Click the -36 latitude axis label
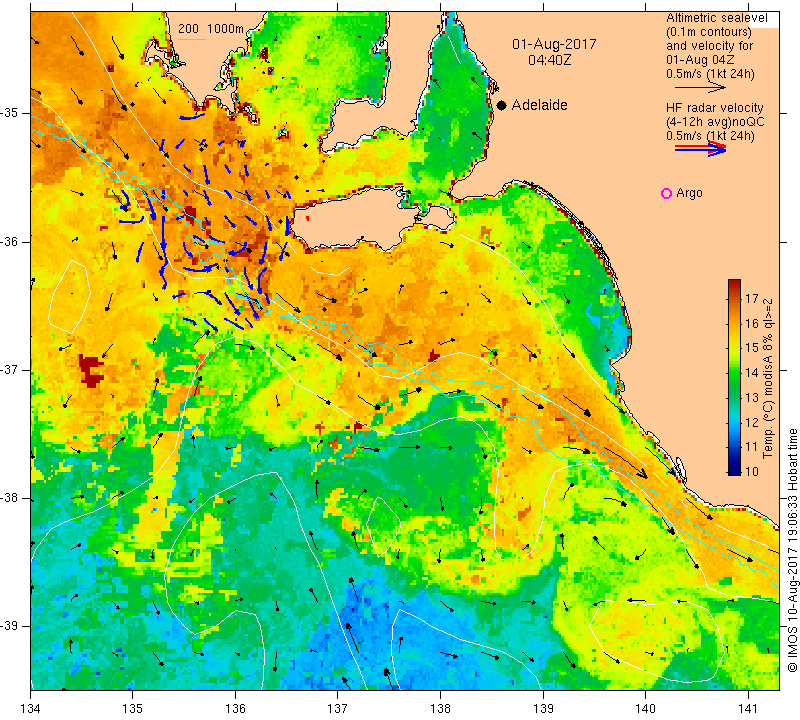This screenshot has width=800, height=720. tap(10, 241)
